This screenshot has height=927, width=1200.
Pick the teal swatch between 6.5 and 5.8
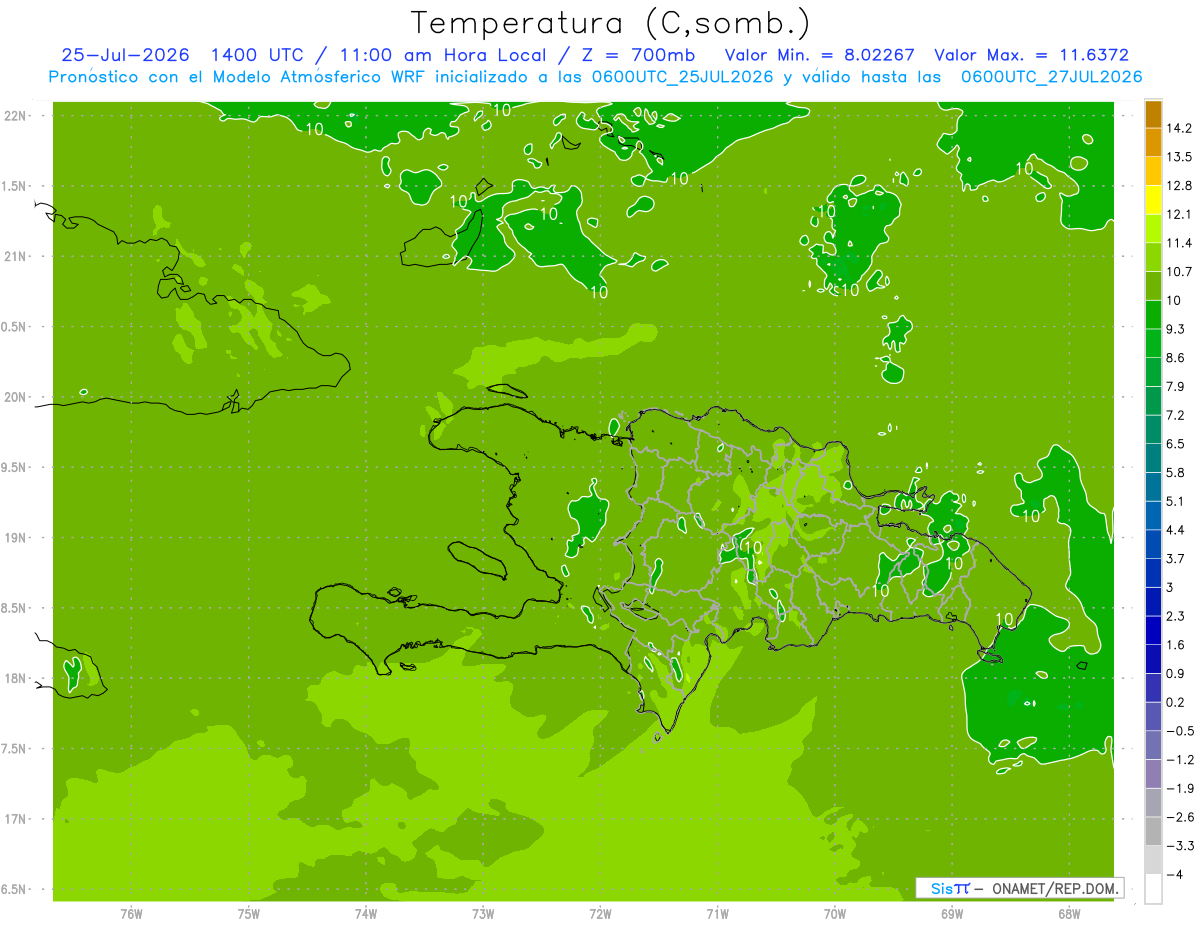click(1153, 458)
